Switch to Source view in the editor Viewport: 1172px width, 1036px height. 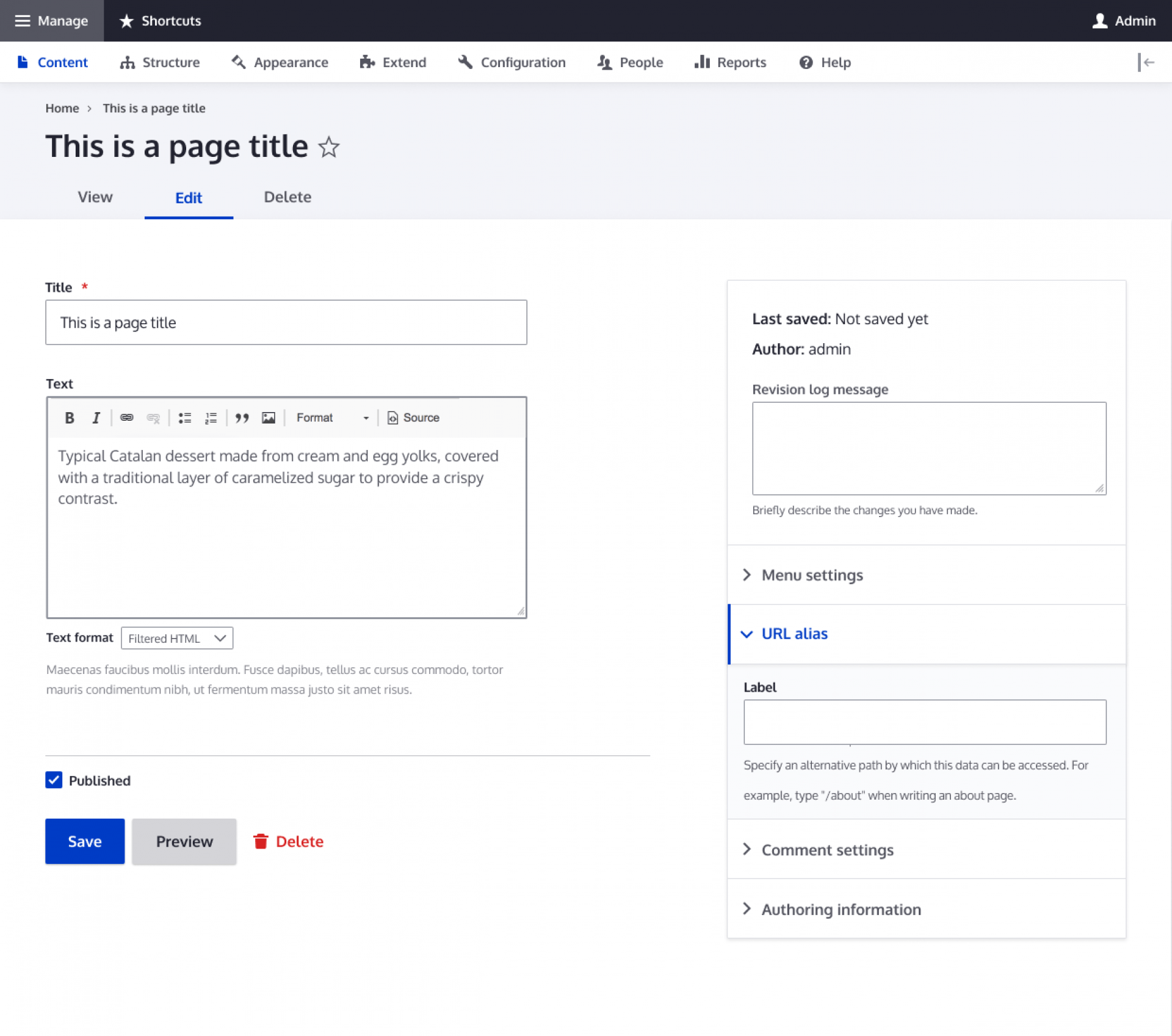[x=413, y=418]
